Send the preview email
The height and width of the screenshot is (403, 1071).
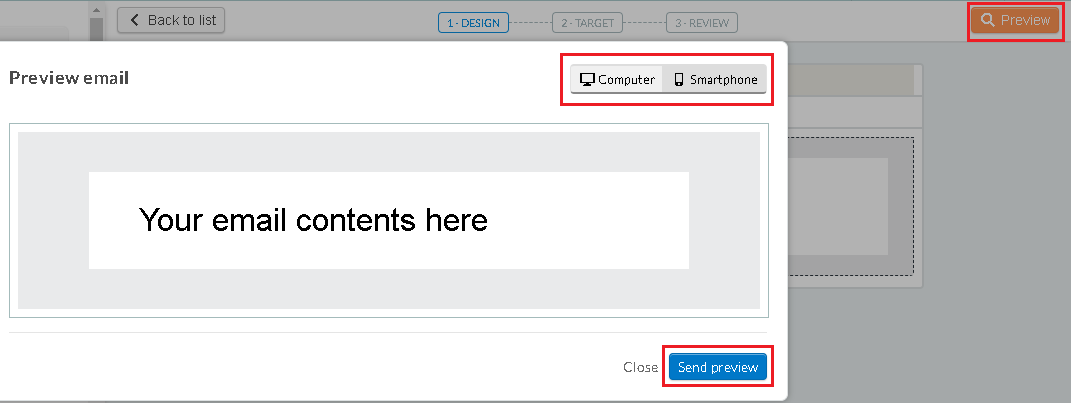[718, 367]
